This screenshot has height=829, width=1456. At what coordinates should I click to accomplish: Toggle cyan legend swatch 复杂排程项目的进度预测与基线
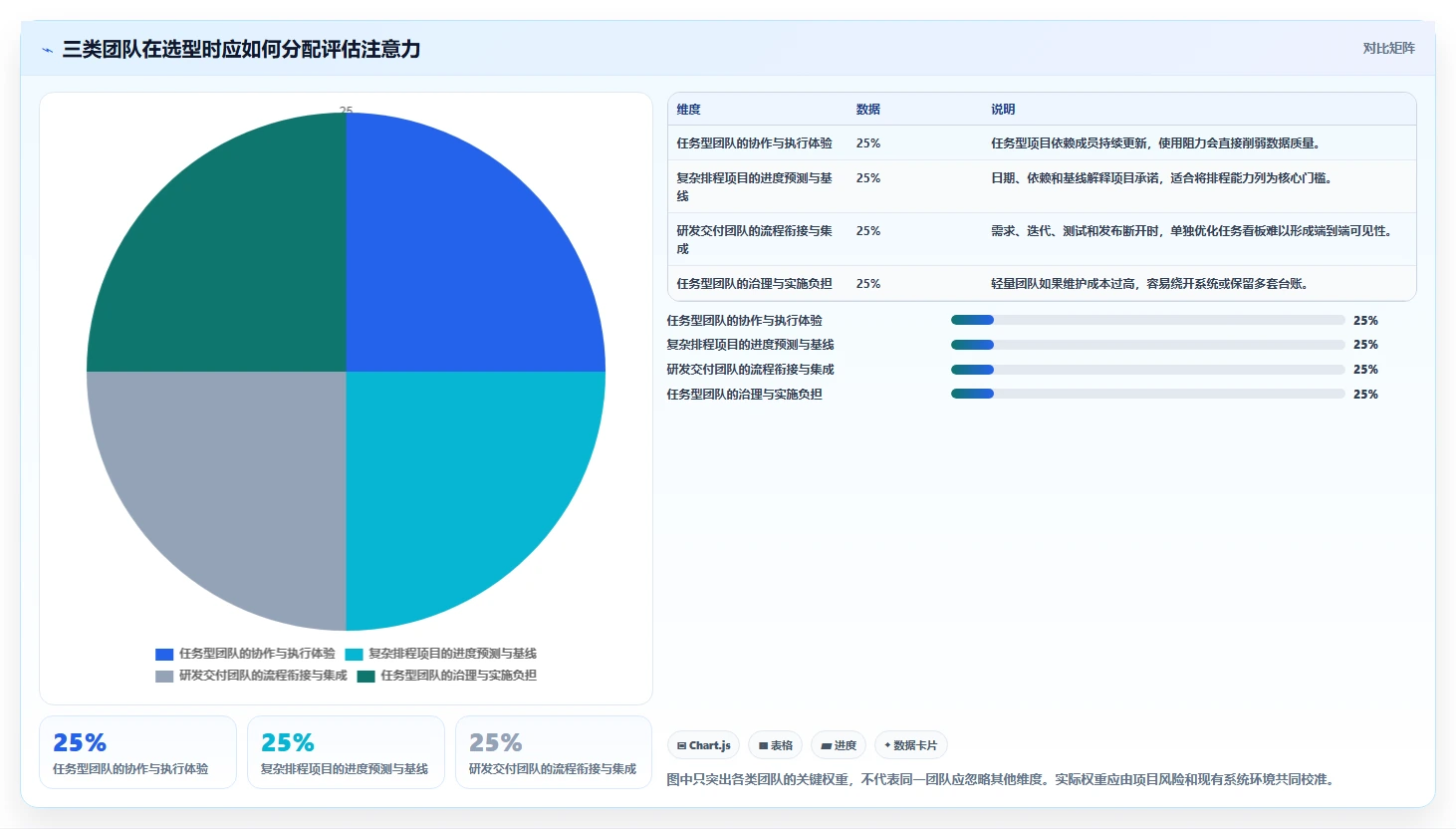354,654
